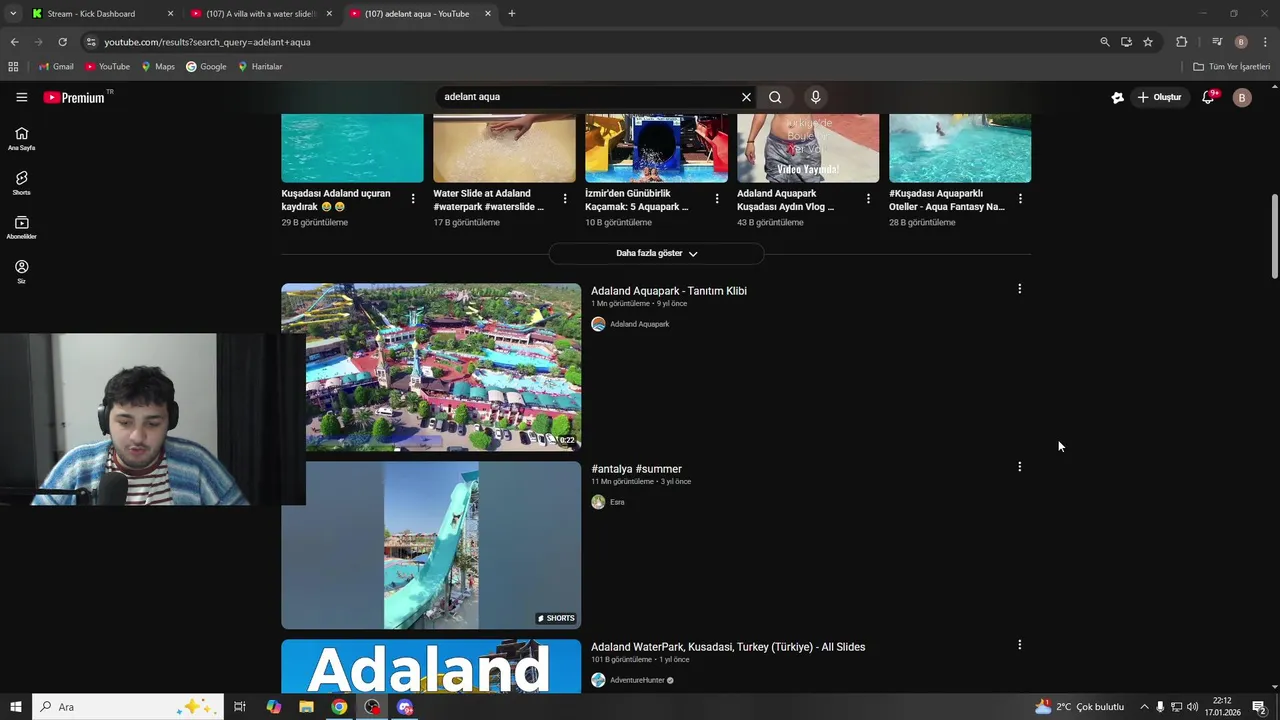Open Adaland WaterPark, Kusadasi, Turkey title
Screen dimensions: 1280x720
coord(728,647)
